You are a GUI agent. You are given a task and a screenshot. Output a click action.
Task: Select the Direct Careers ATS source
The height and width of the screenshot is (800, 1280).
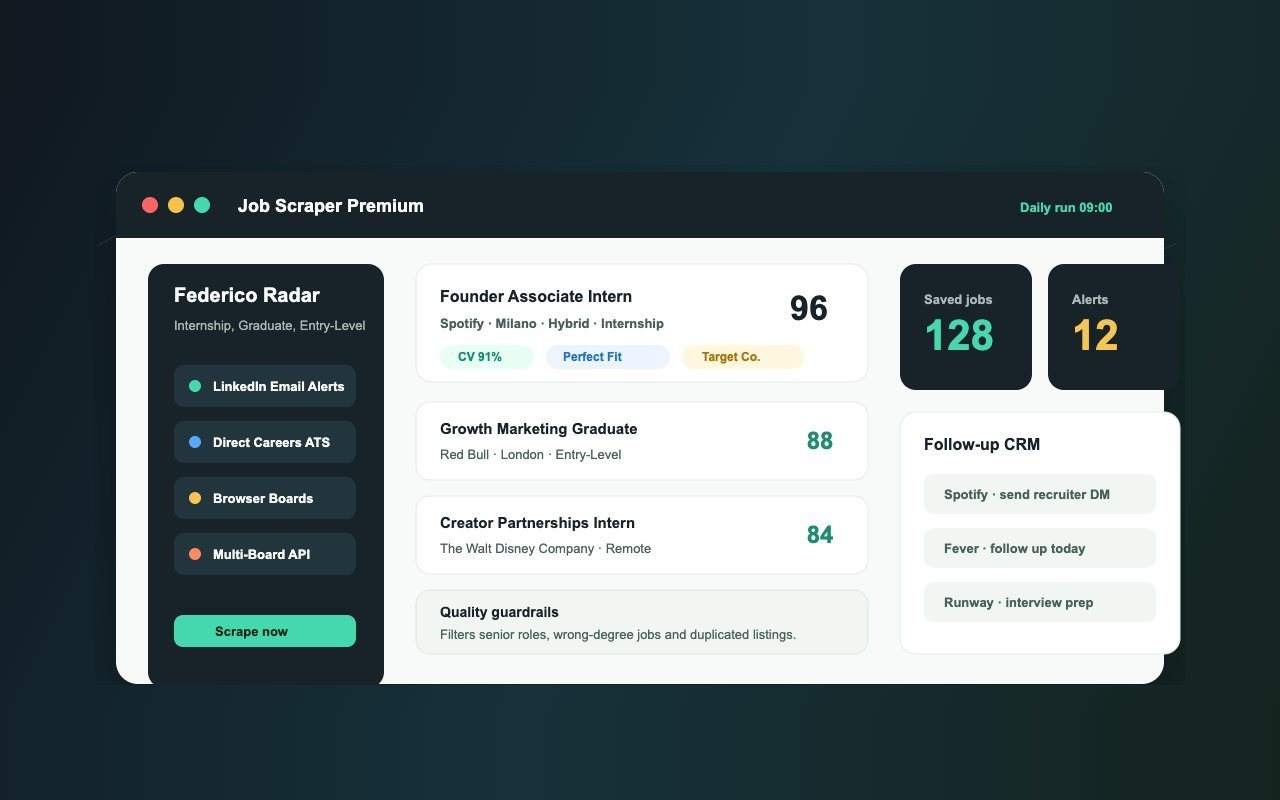coord(265,442)
